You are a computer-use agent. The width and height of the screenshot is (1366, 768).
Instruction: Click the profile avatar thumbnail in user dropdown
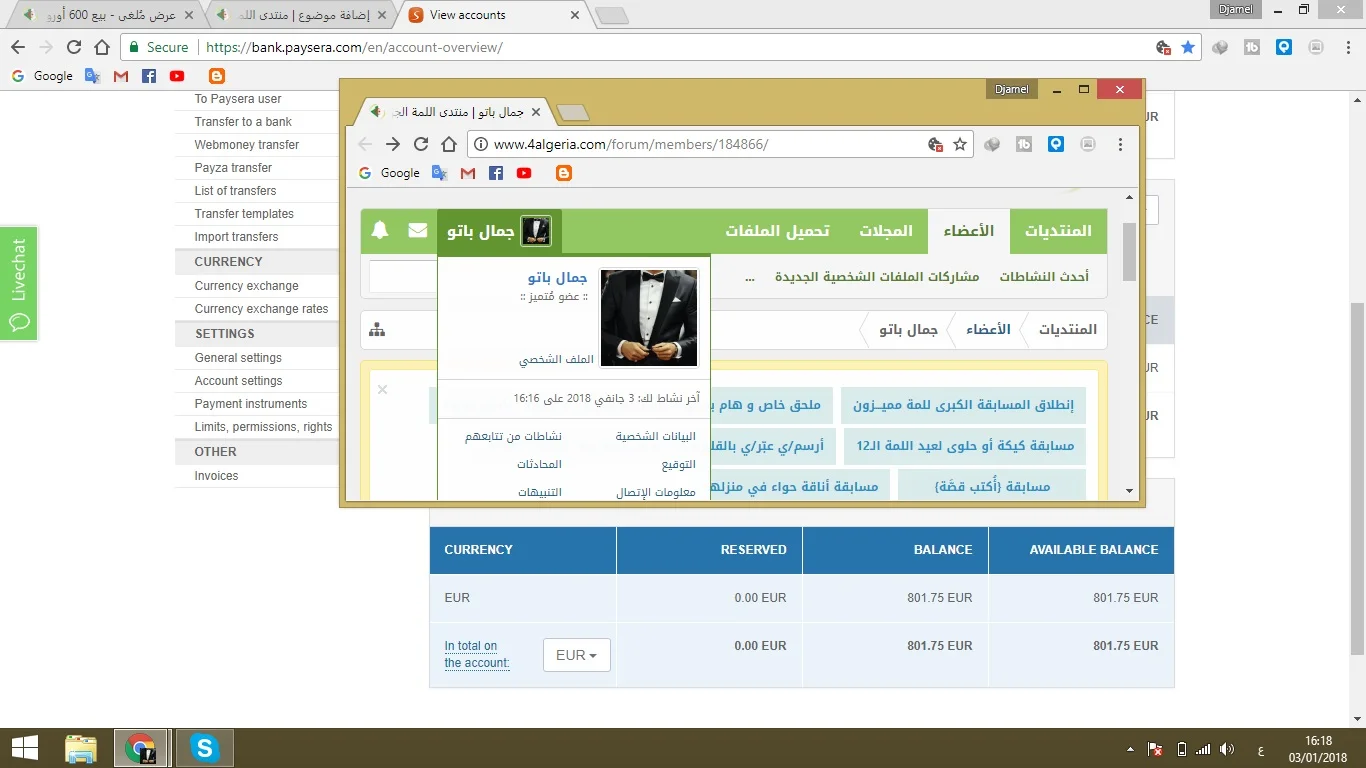point(648,318)
